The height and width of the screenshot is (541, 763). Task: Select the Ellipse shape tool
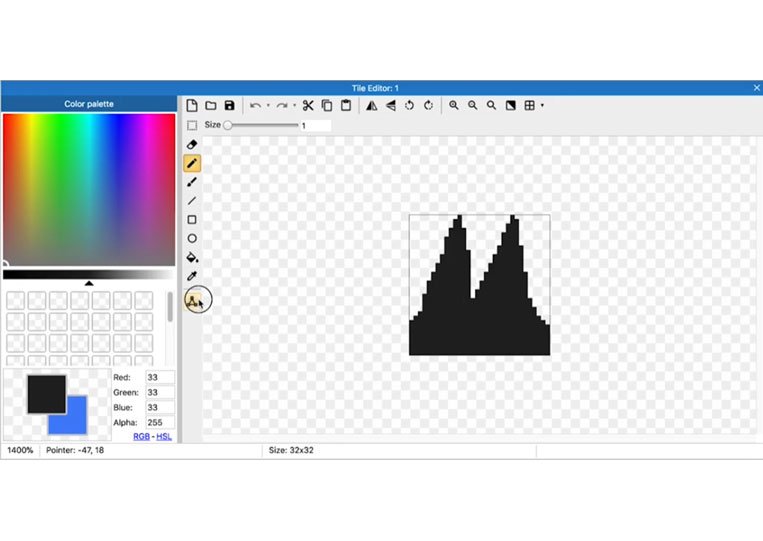pyautogui.click(x=192, y=238)
